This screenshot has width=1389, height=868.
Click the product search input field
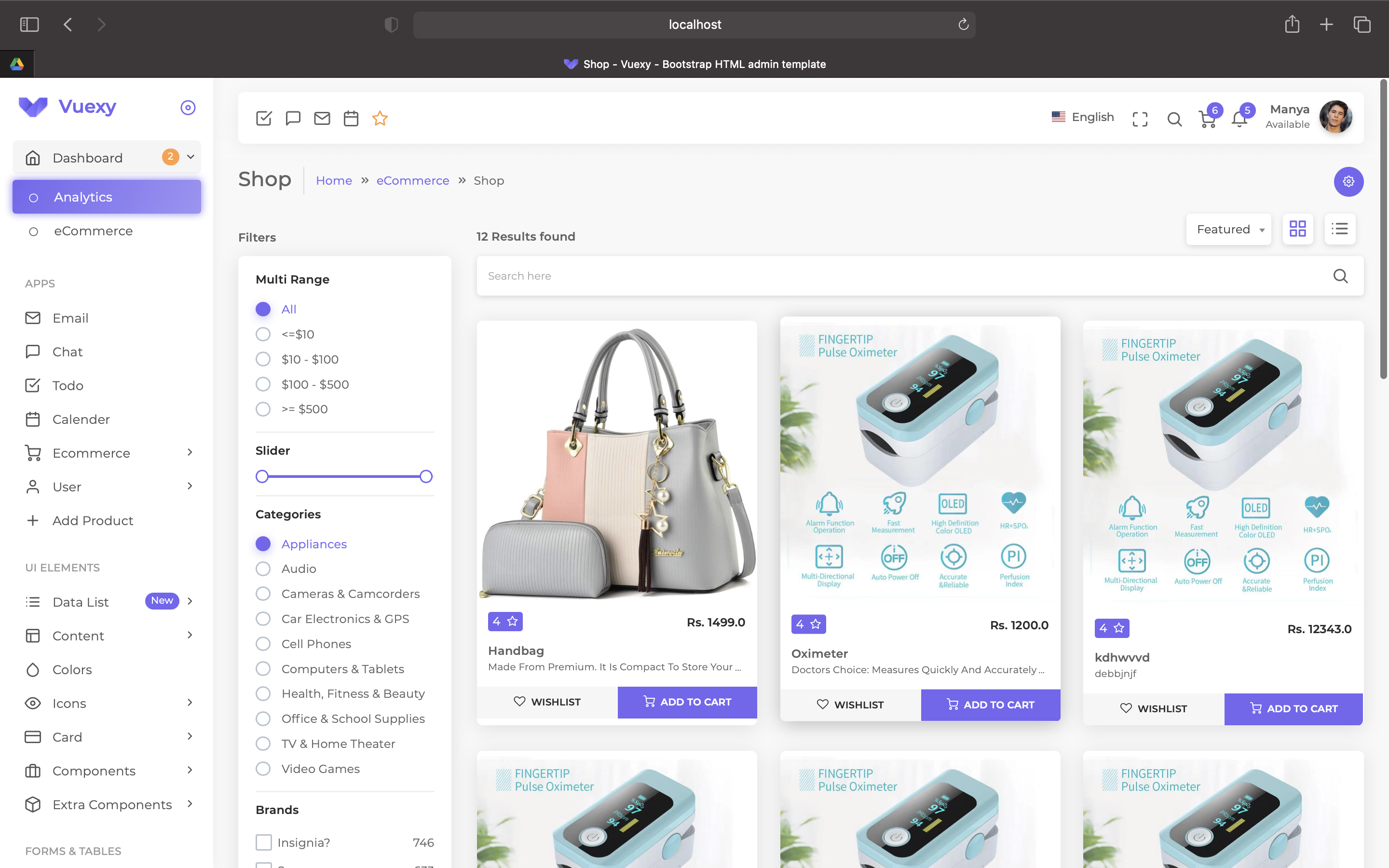pos(803,276)
